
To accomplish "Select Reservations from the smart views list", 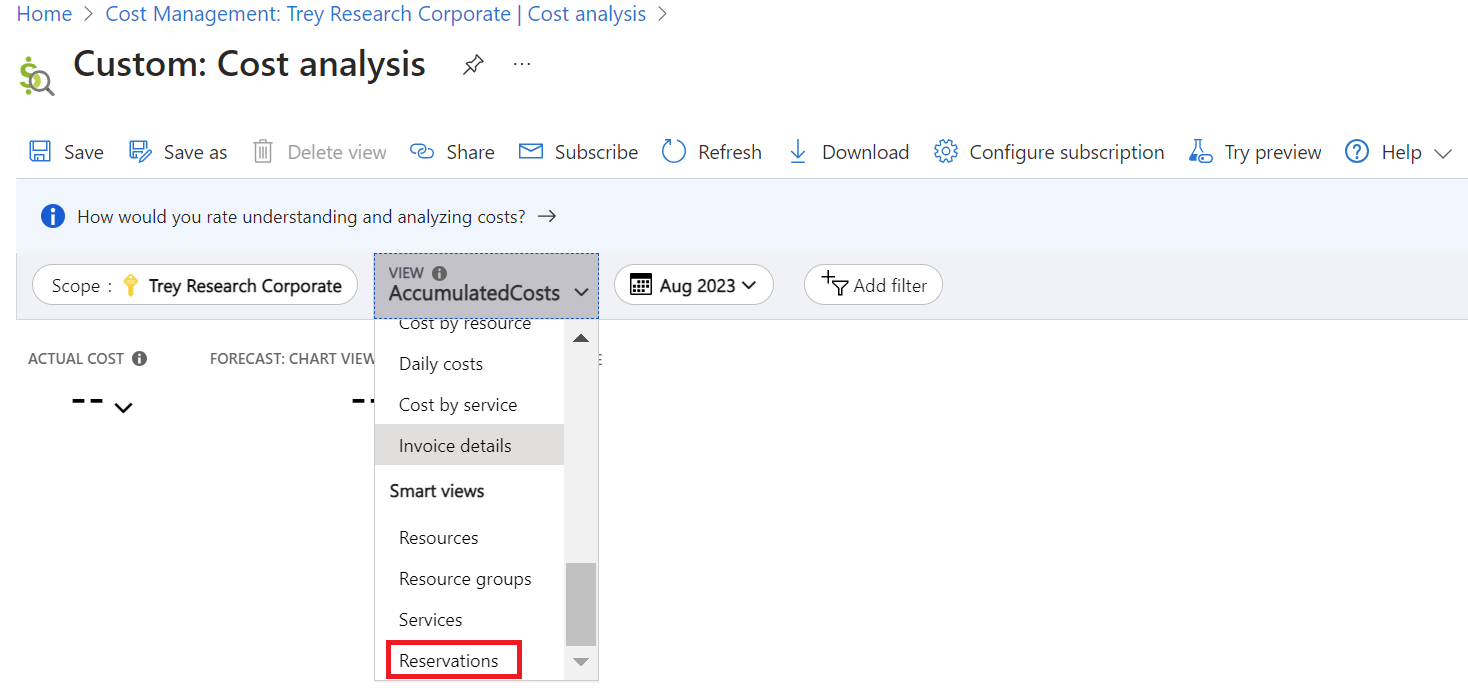I will pyautogui.click(x=452, y=660).
